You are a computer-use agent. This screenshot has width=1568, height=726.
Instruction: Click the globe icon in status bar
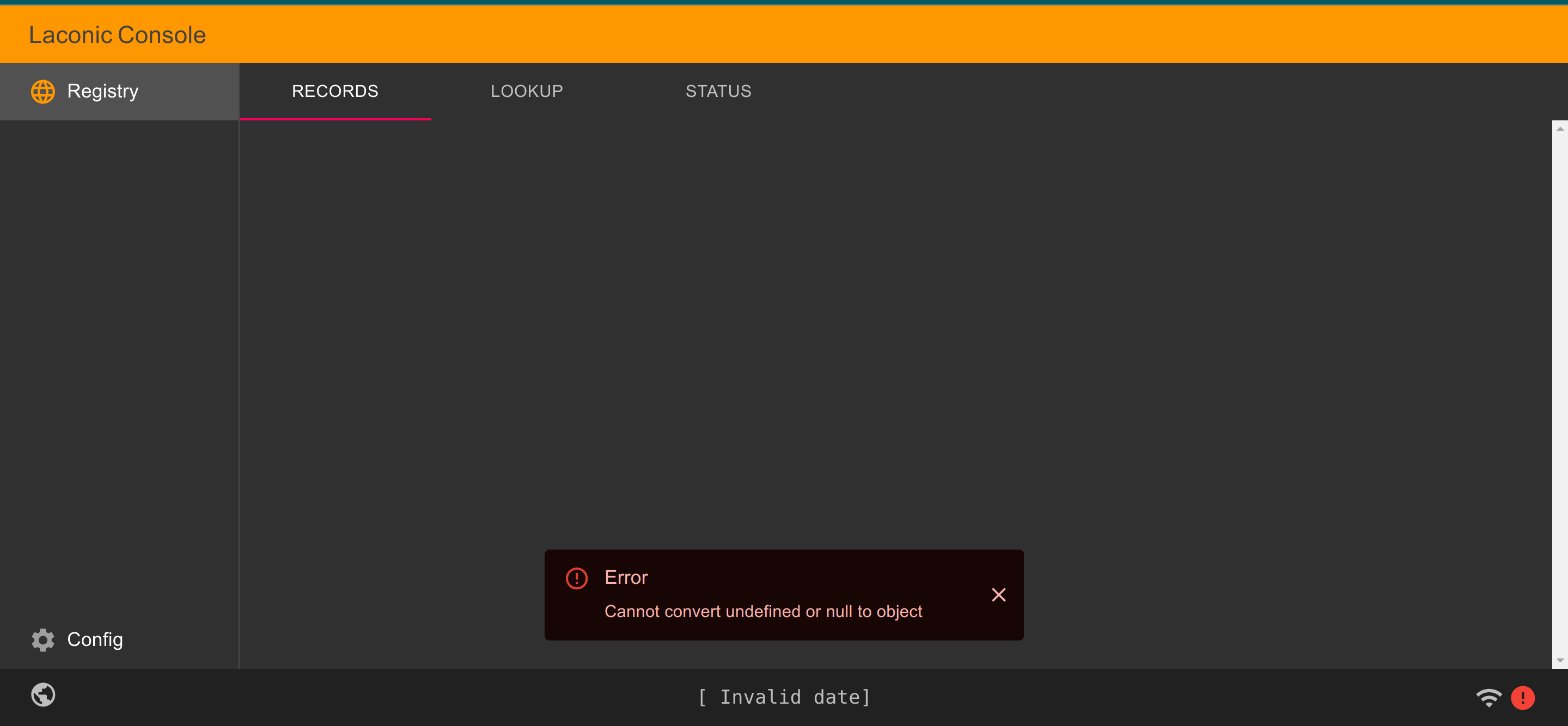pyautogui.click(x=43, y=697)
